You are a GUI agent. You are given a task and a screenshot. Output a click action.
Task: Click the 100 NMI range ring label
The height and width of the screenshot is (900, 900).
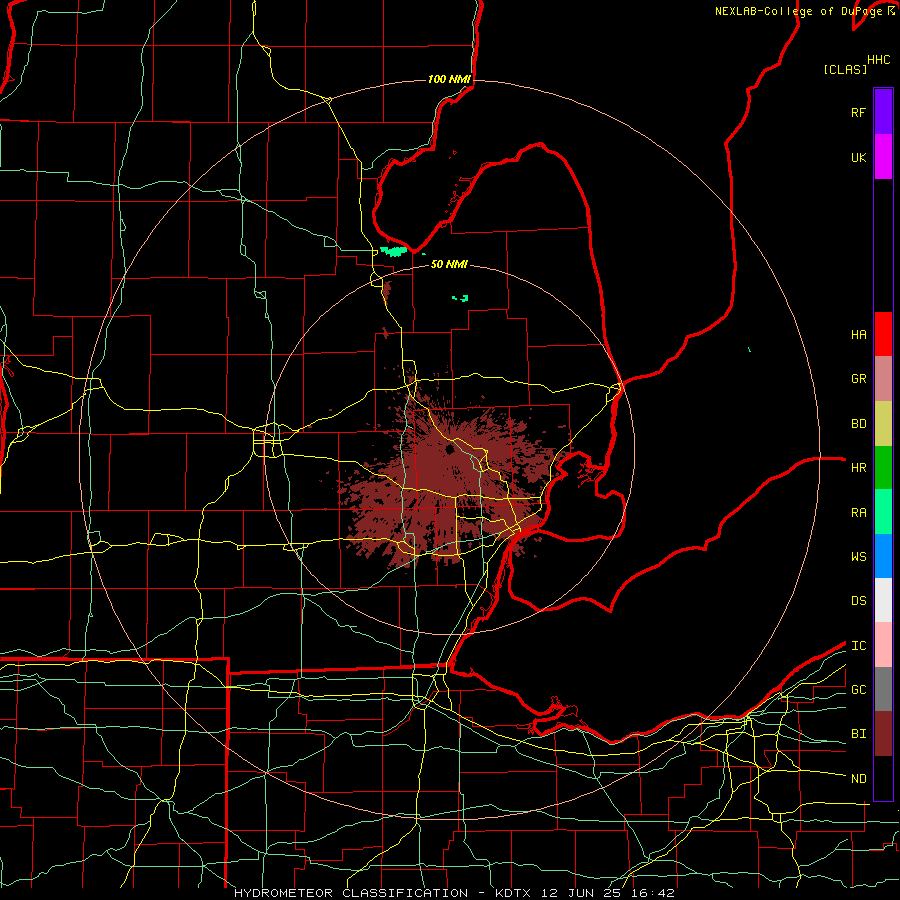point(449,79)
